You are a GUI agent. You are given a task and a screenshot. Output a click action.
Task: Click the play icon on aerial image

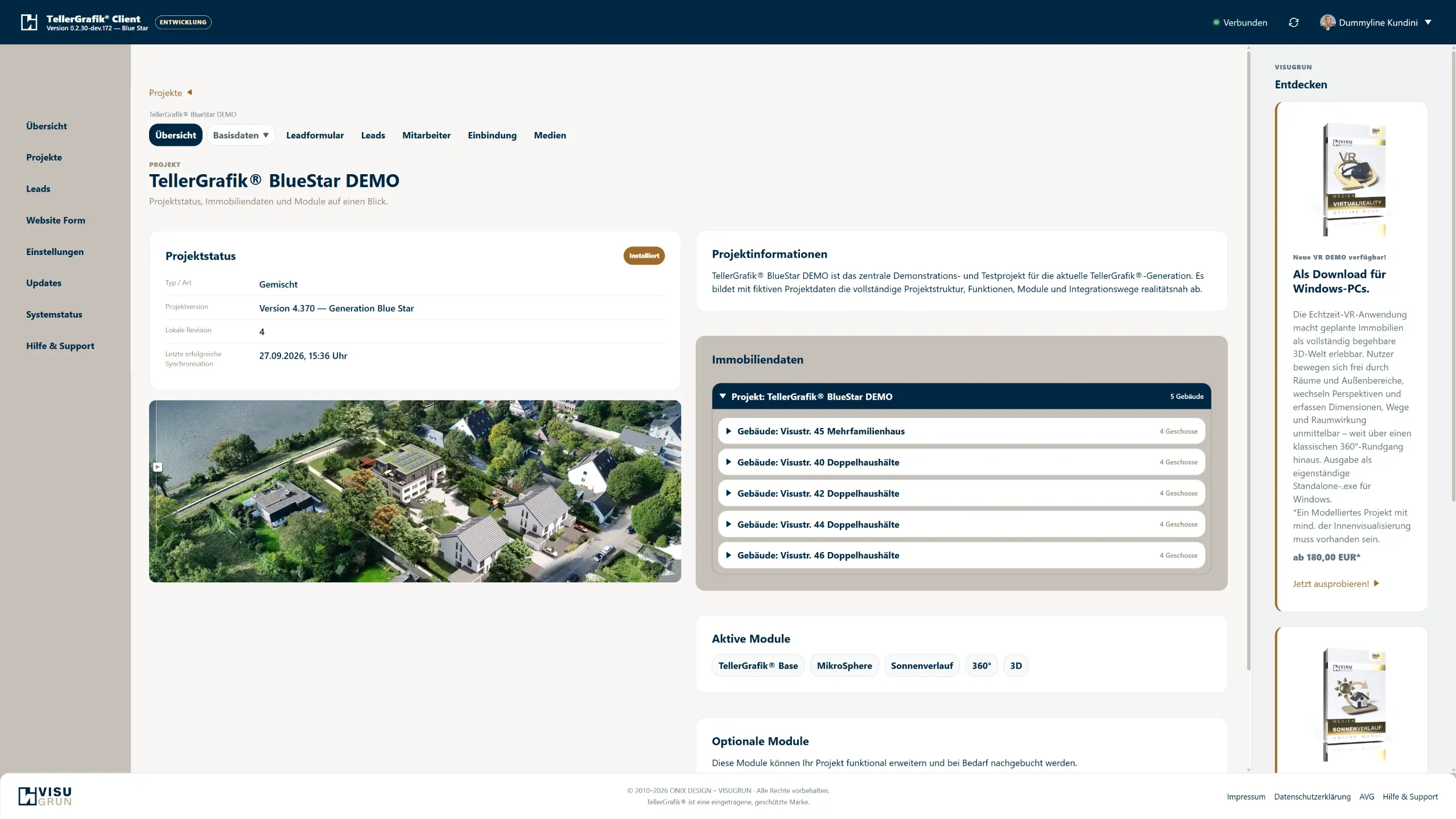158,467
